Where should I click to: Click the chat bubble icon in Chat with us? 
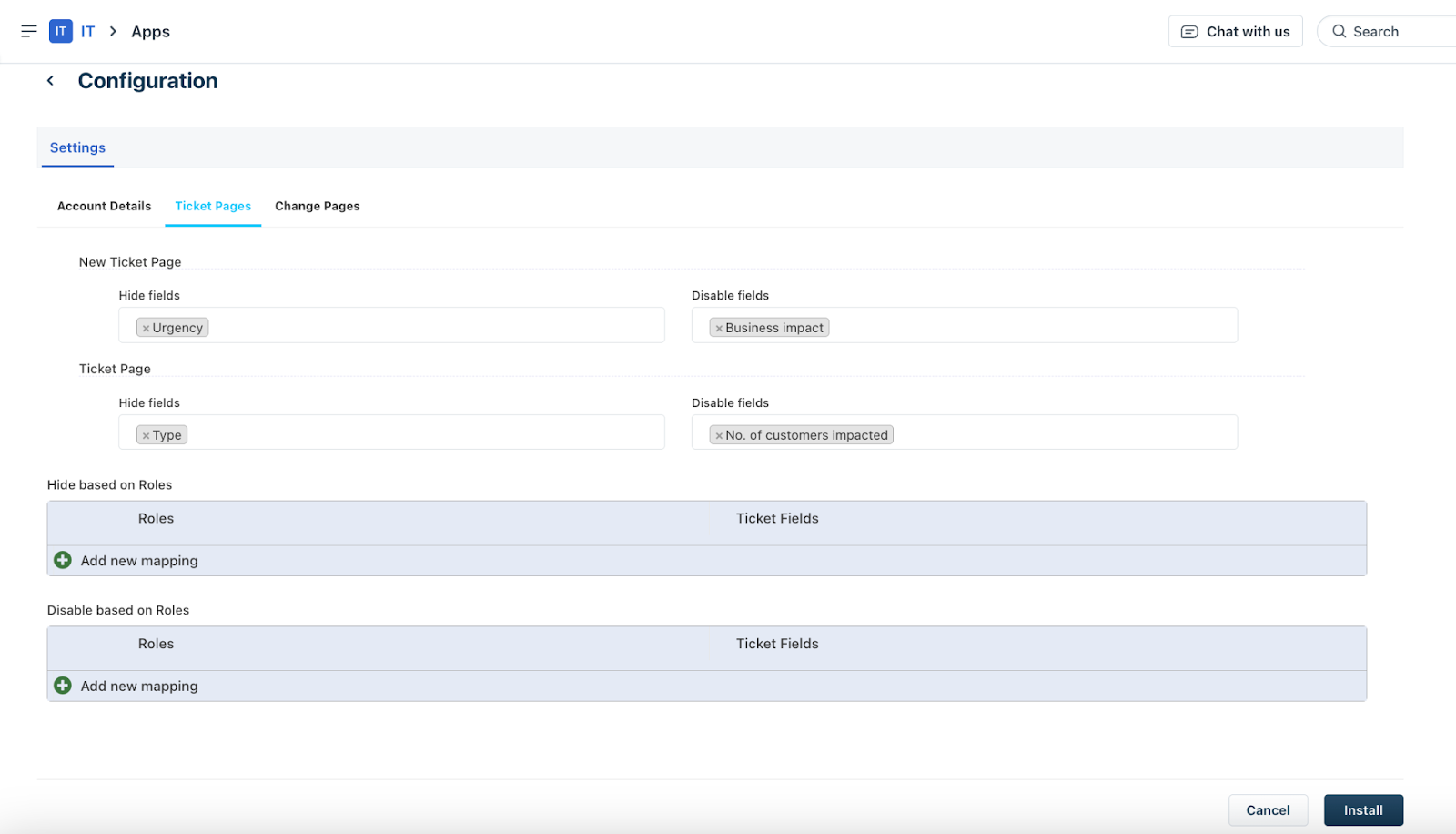[1189, 32]
